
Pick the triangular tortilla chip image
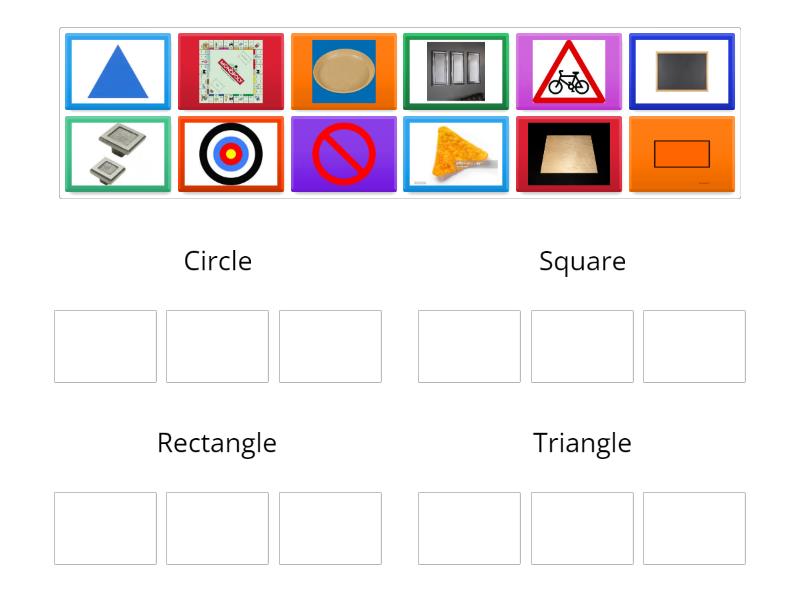coord(456,154)
